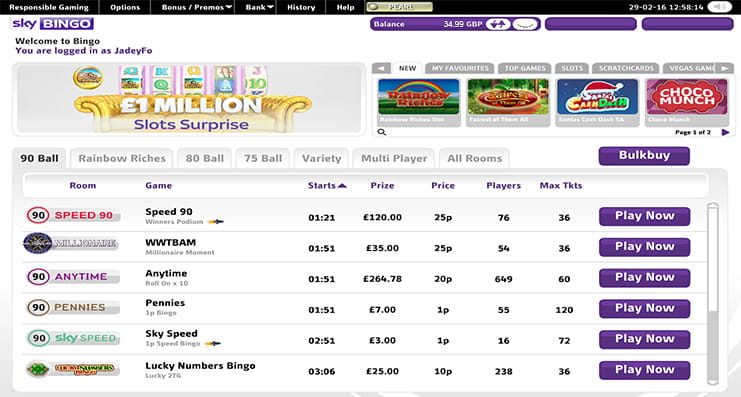The image size is (741, 397).
Task: Open the Slots games tab
Action: point(572,68)
